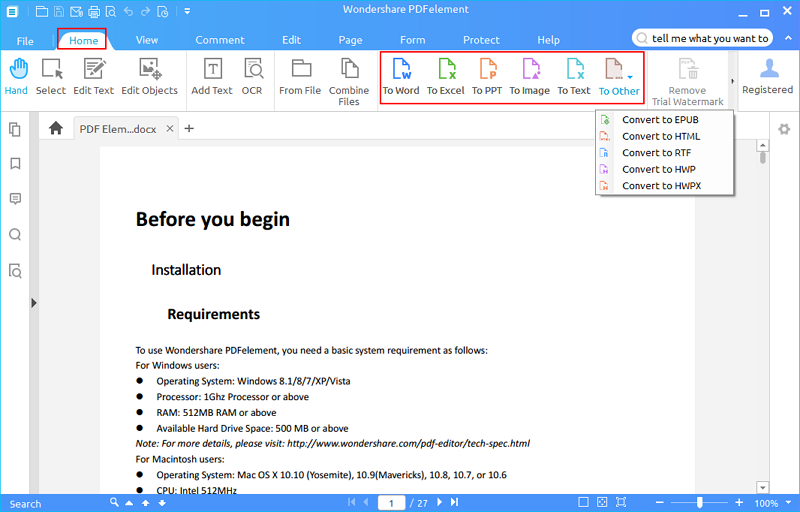800x512 pixels.
Task: Choose Convert to EPUB
Action: tap(665, 120)
